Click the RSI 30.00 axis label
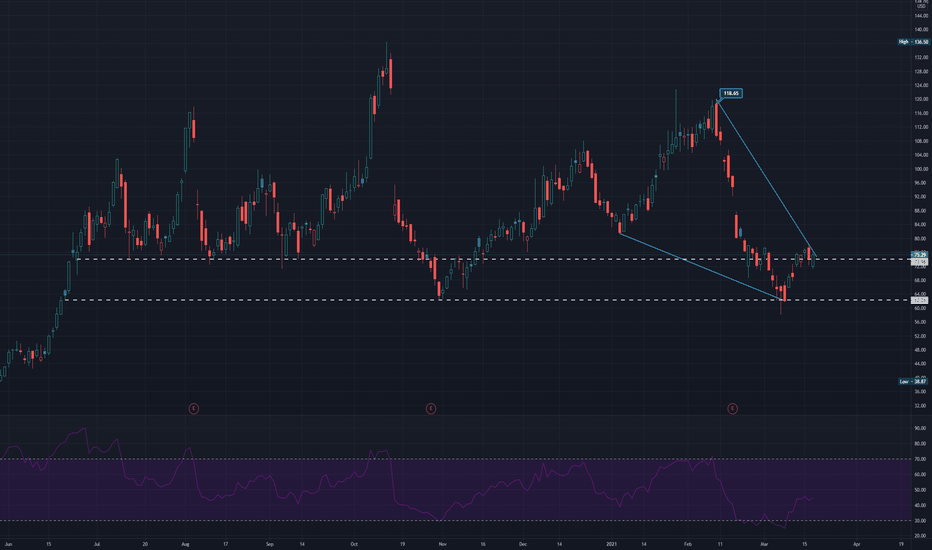Viewport: 932px width, 550px height. tap(921, 521)
